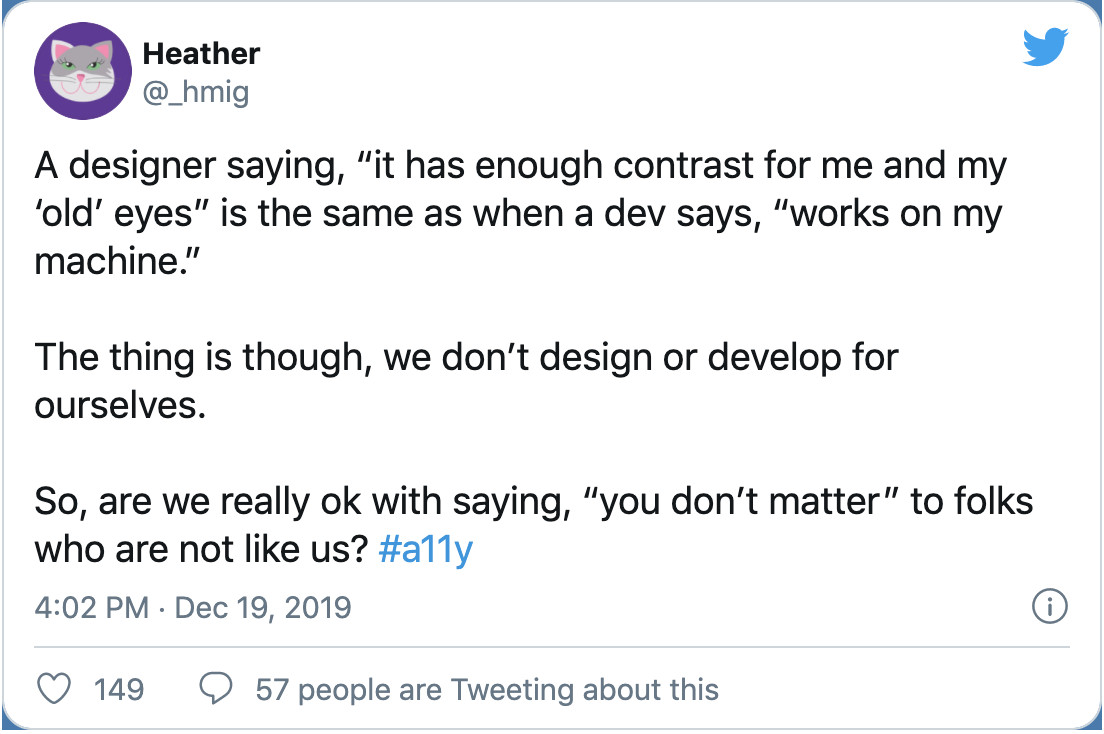
Task: Click the Dec 19, 2019 date
Action: click(x=263, y=607)
